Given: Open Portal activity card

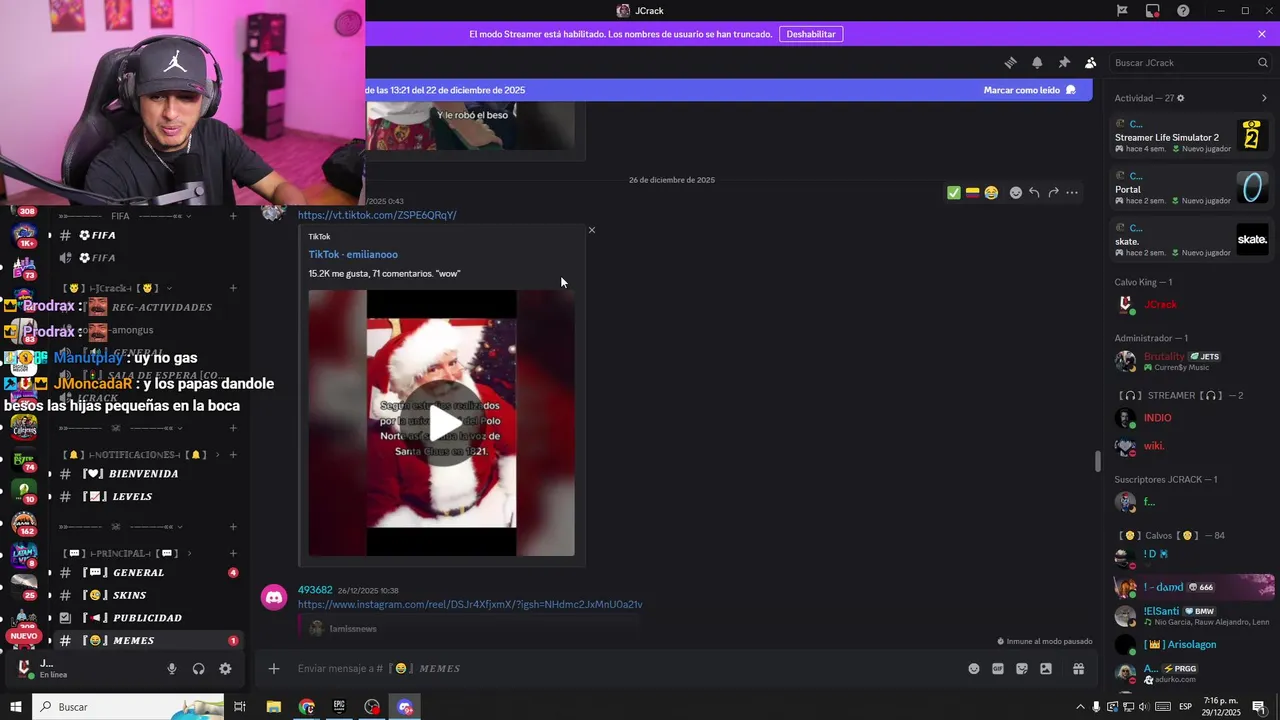Looking at the screenshot, I should click(1192, 188).
